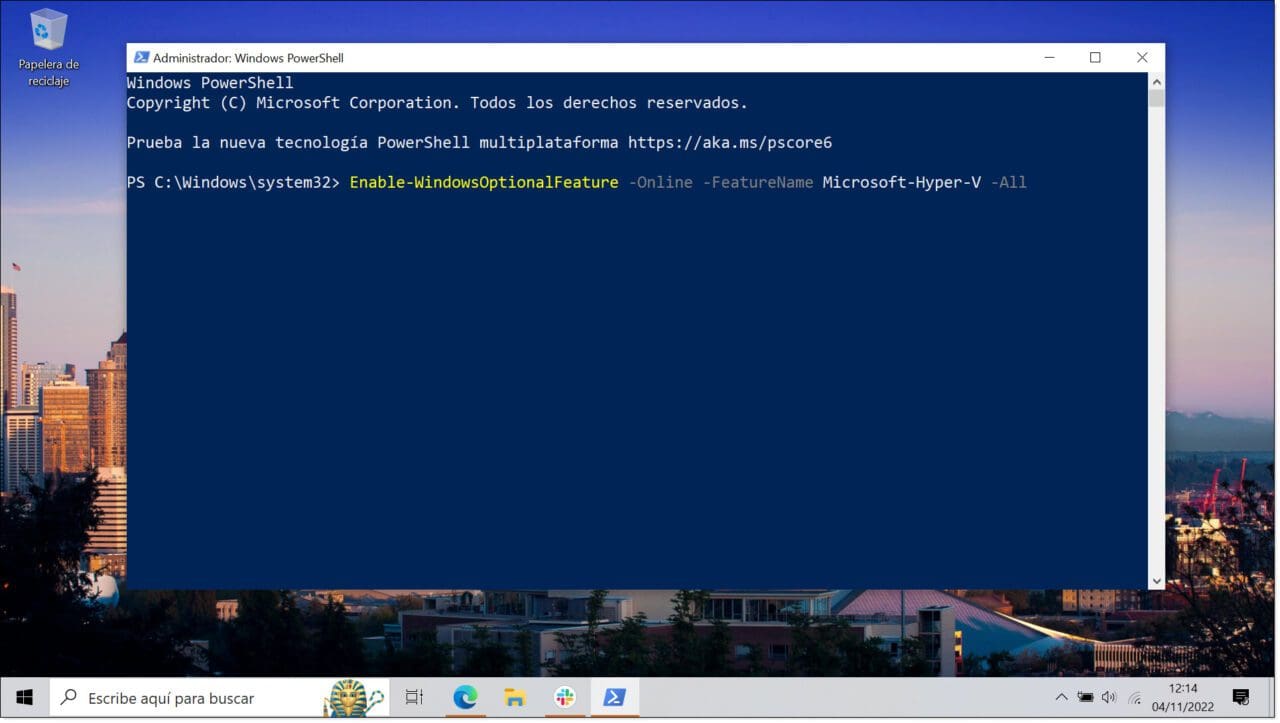
Task: Open the notification center
Action: pos(1241,697)
